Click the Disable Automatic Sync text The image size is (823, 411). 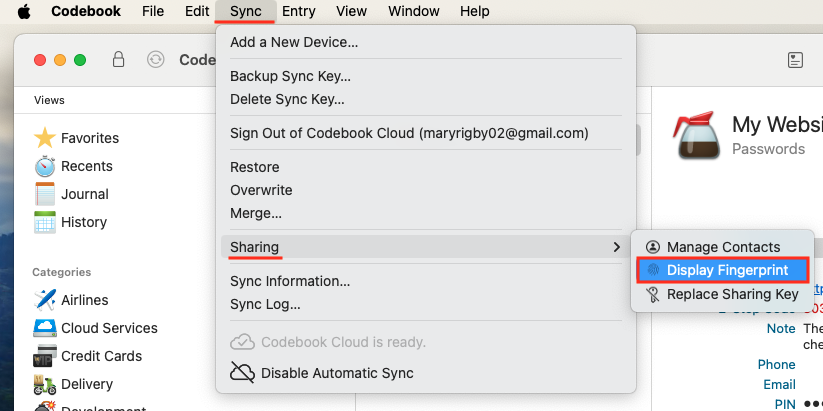pos(337,373)
